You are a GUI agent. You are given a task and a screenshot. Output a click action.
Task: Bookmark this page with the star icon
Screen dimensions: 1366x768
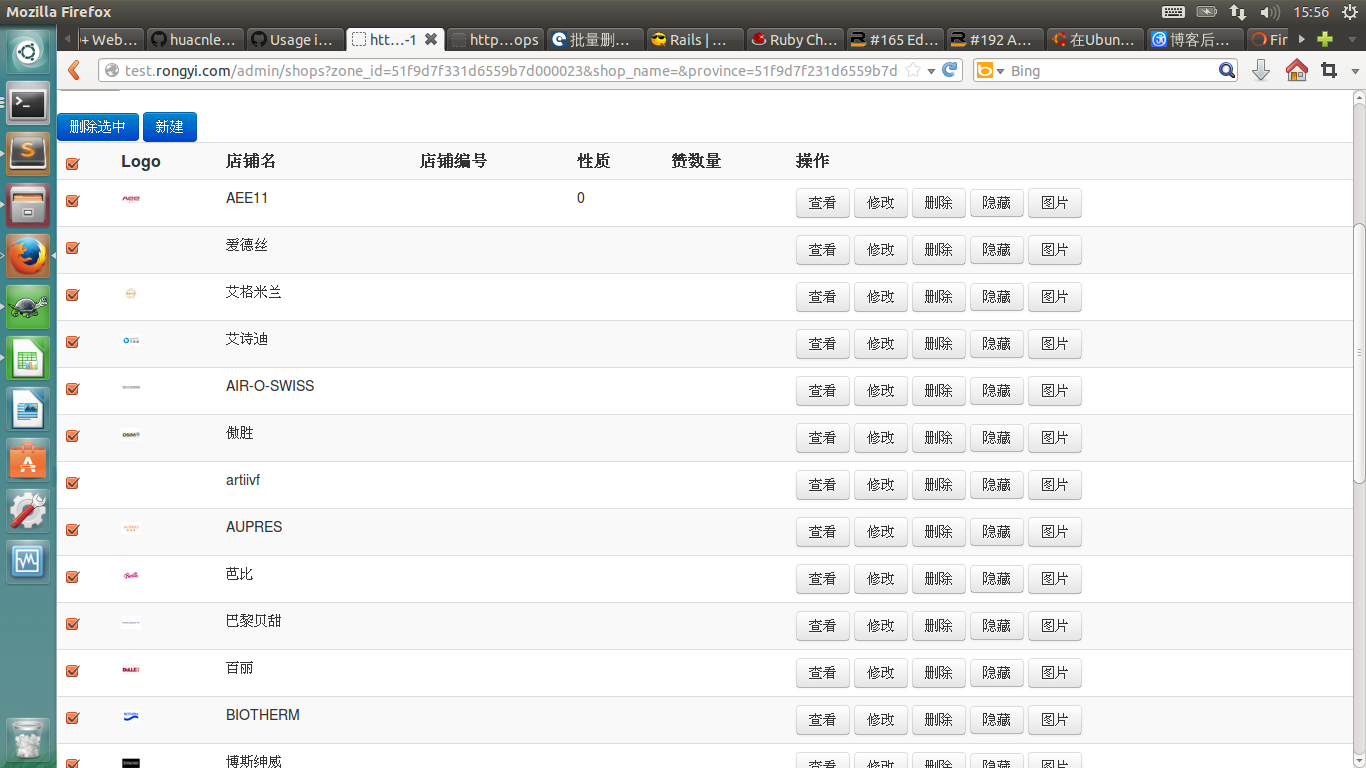pos(913,71)
